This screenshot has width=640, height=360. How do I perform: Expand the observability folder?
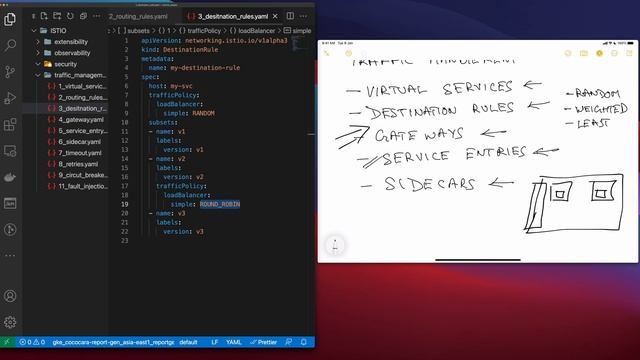[38, 53]
